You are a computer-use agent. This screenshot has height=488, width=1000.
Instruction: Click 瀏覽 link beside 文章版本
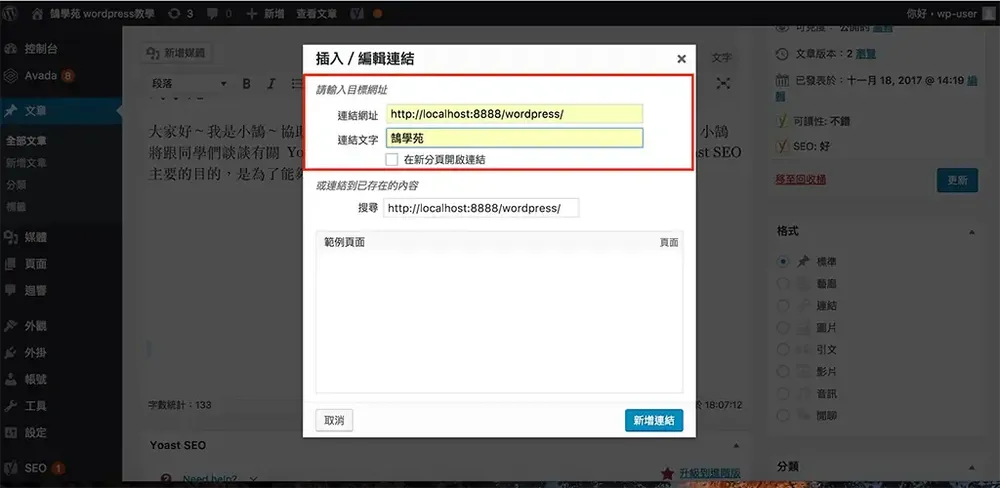click(865, 54)
